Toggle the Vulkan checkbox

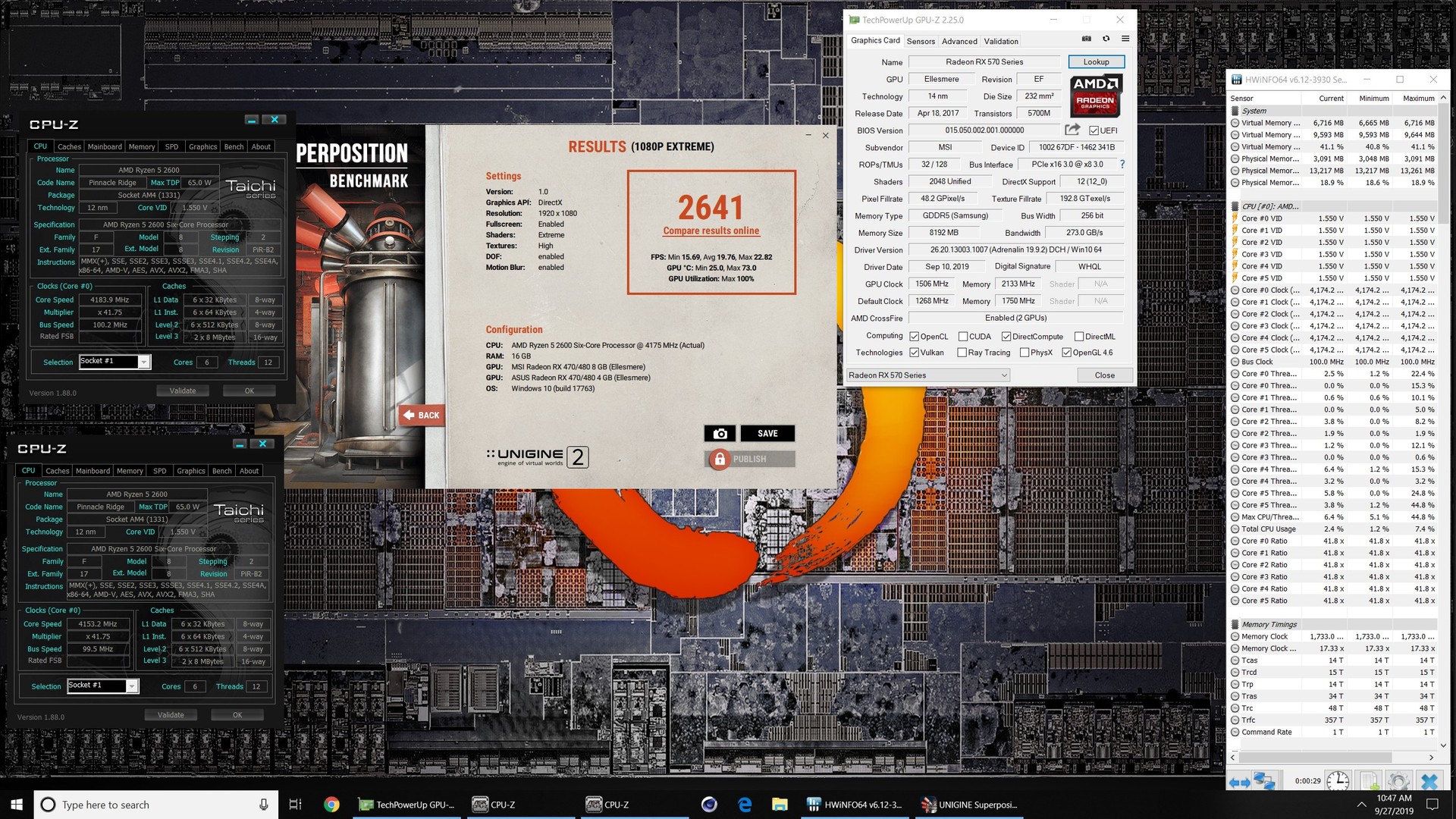point(915,353)
